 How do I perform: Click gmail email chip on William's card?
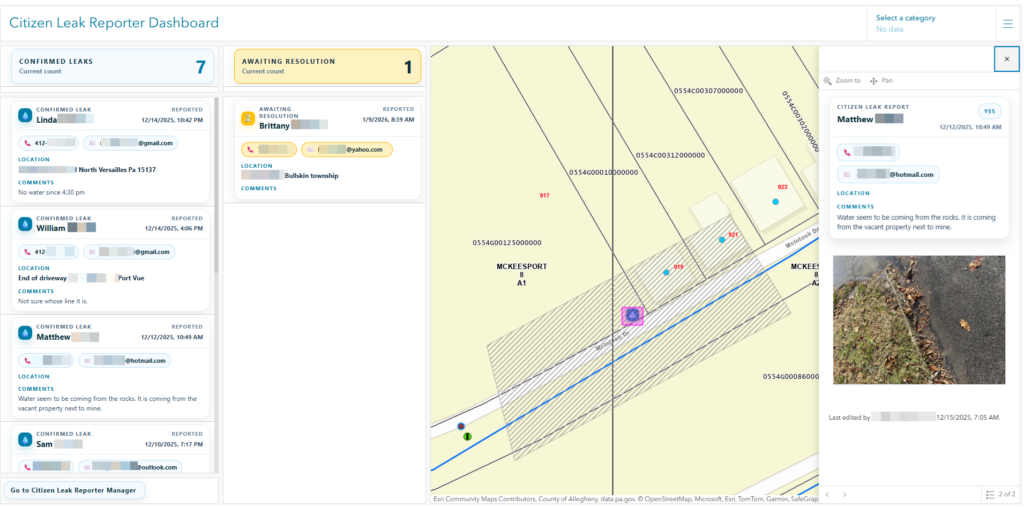click(129, 252)
